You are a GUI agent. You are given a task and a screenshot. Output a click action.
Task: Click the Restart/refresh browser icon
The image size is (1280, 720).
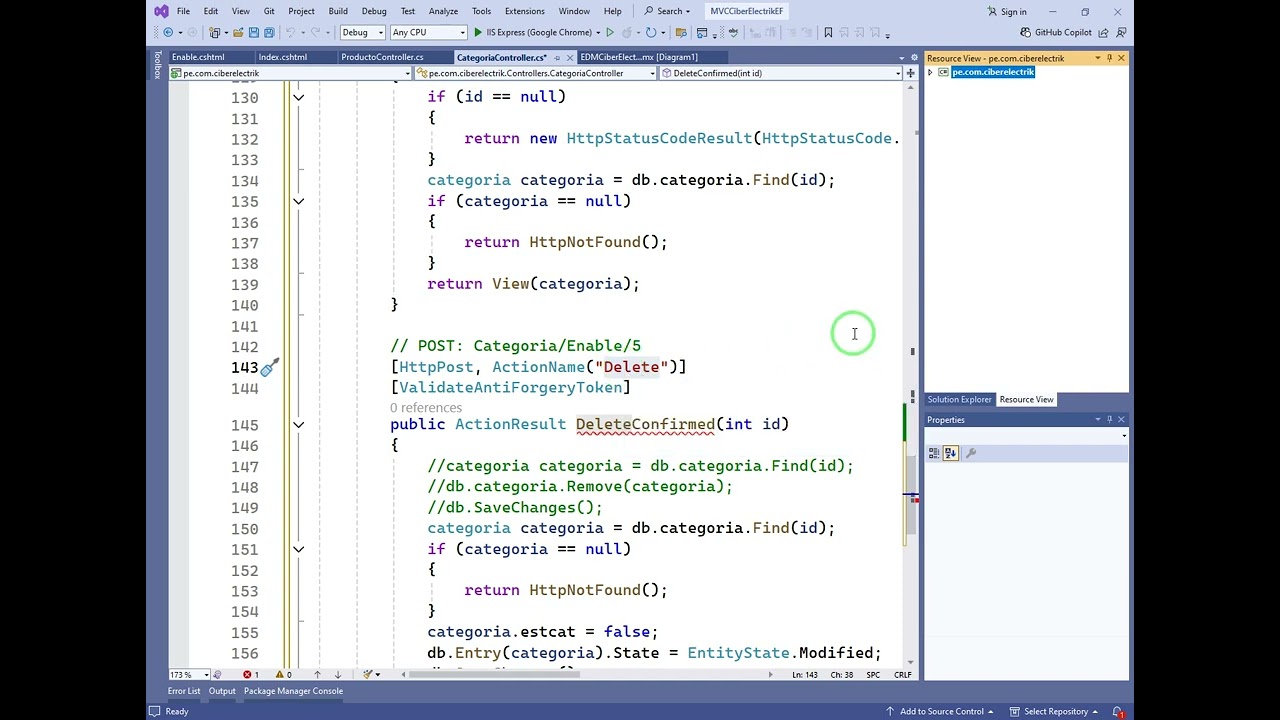click(x=651, y=32)
